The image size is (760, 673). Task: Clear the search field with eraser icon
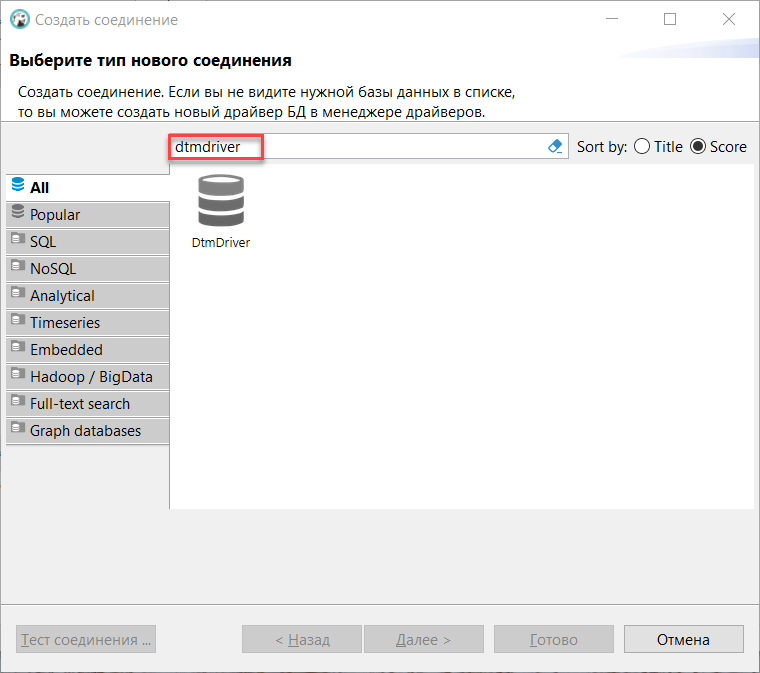click(x=556, y=147)
